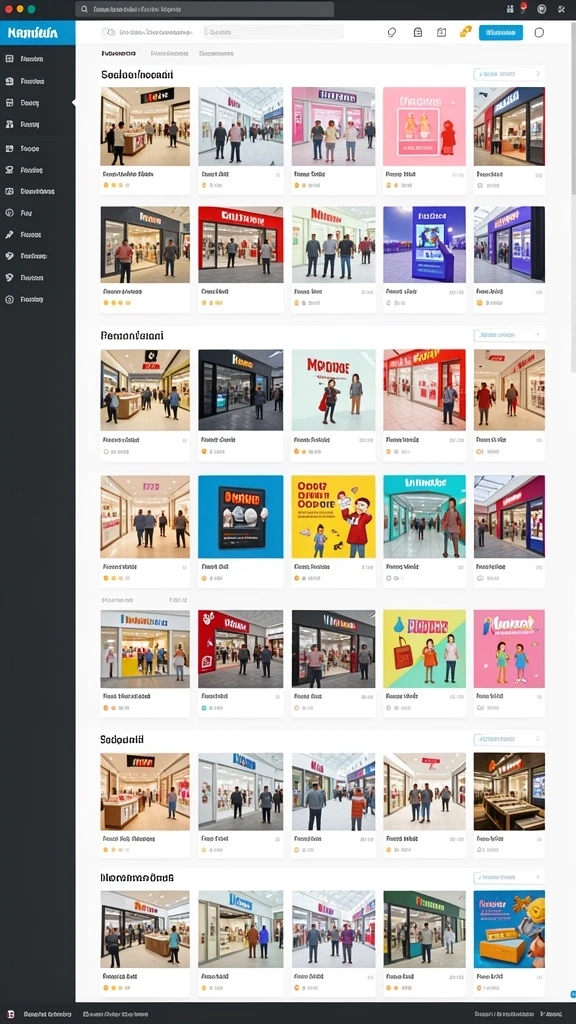This screenshot has height=1024, width=576.
Task: Click the red notification badge icon at top right
Action: point(523,8)
